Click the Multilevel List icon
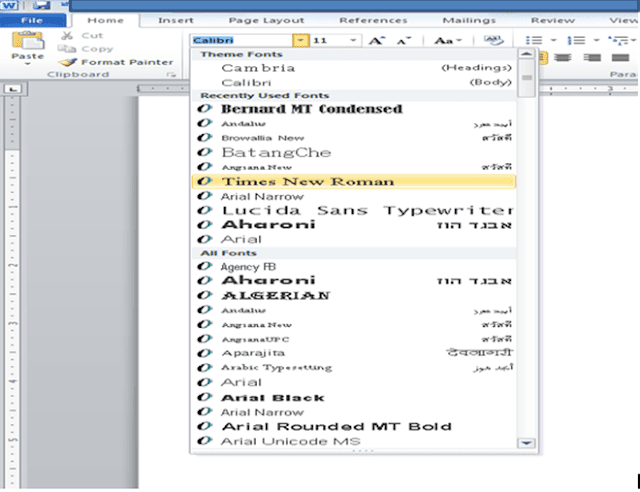Image resolution: width=640 pixels, height=492 pixels. point(618,40)
